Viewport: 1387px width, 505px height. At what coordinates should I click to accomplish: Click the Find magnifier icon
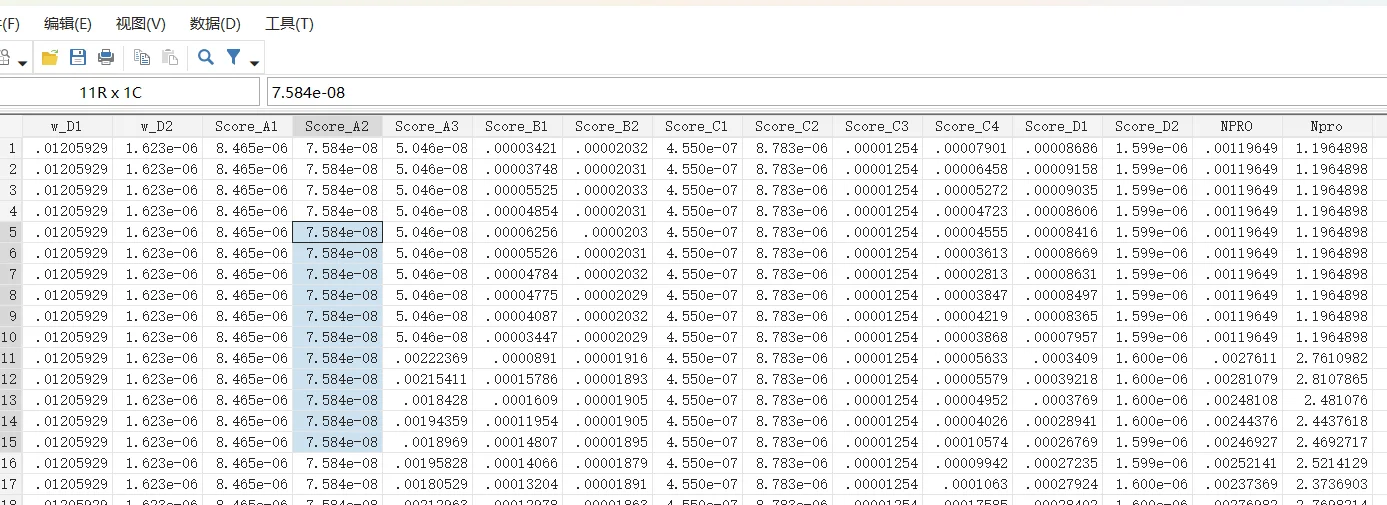205,58
